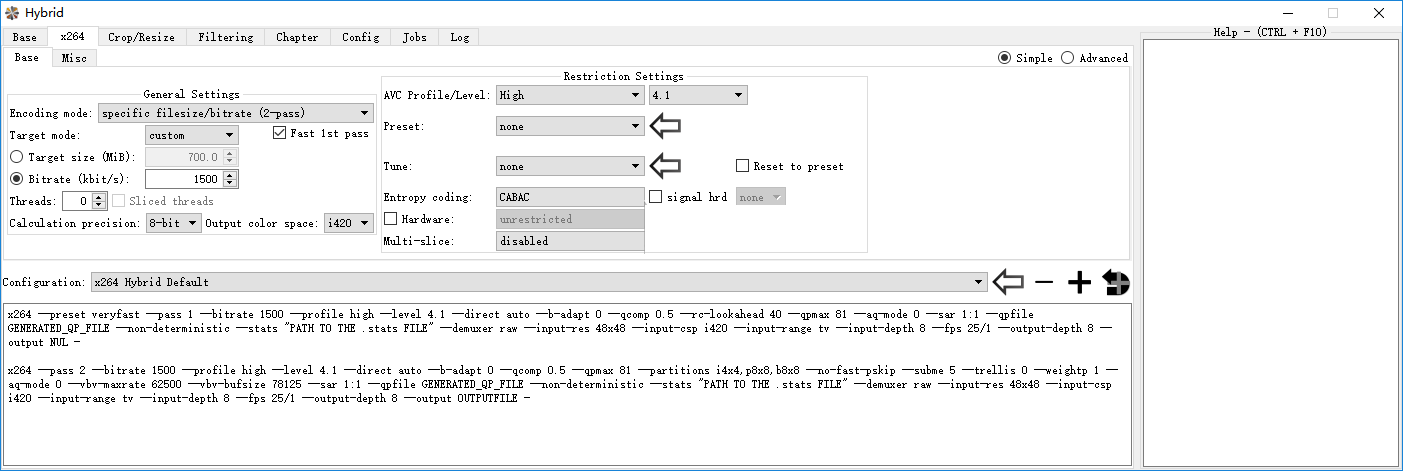The image size is (1403, 471).
Task: Open the Output color space i420 dropdown
Action: (x=348, y=223)
